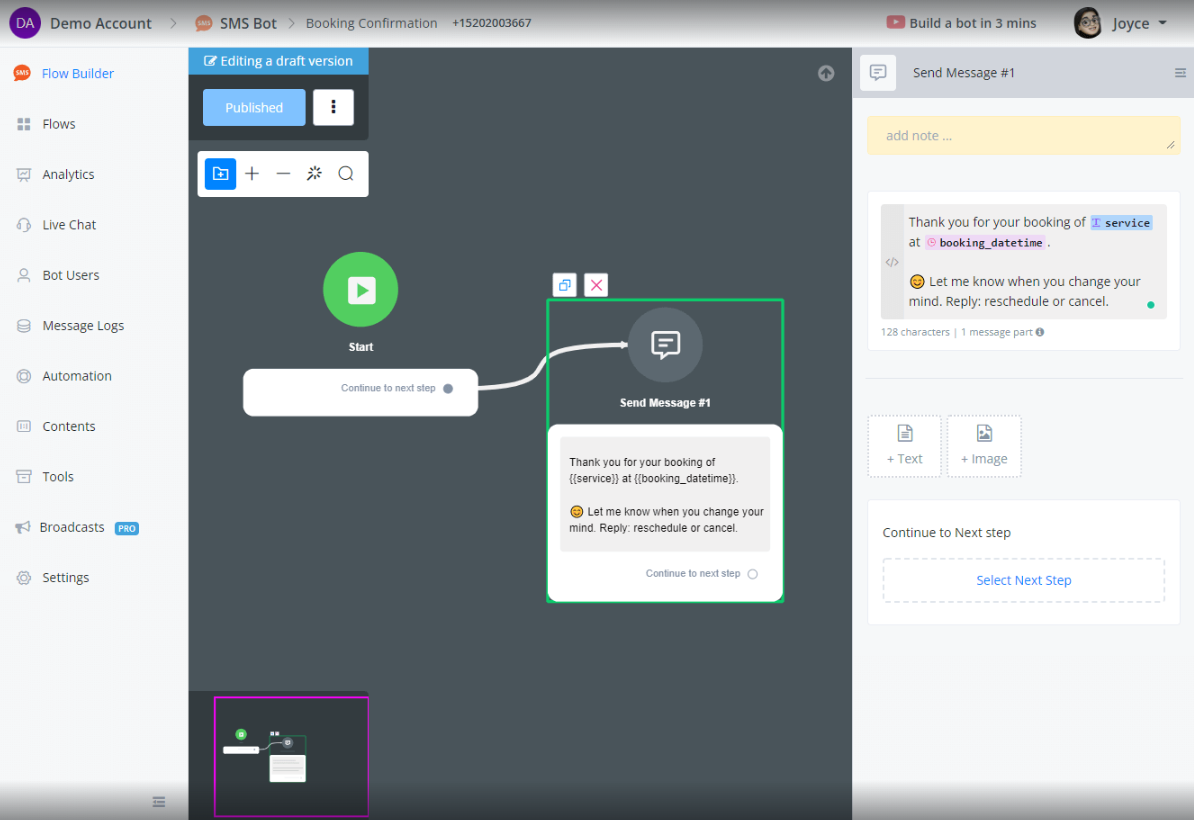The height and width of the screenshot is (820, 1194).
Task: Click the add note input field
Action: [1023, 135]
